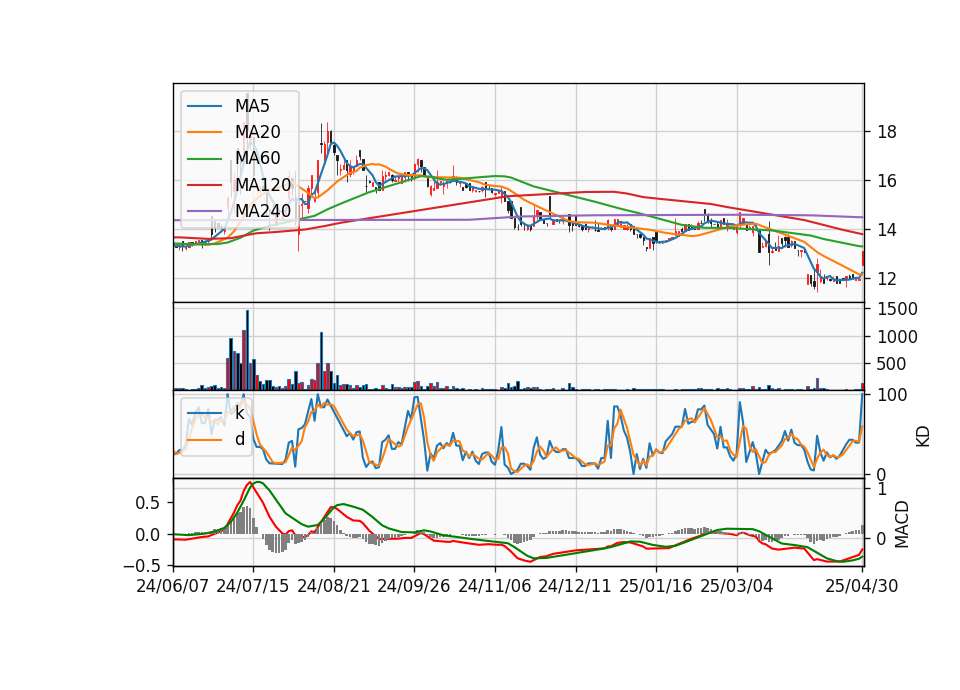Click the blue MA5 legend line sample

point(204,107)
